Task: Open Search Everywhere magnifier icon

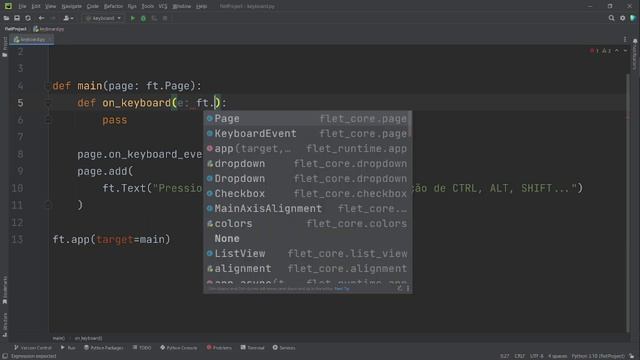Action: [611, 18]
